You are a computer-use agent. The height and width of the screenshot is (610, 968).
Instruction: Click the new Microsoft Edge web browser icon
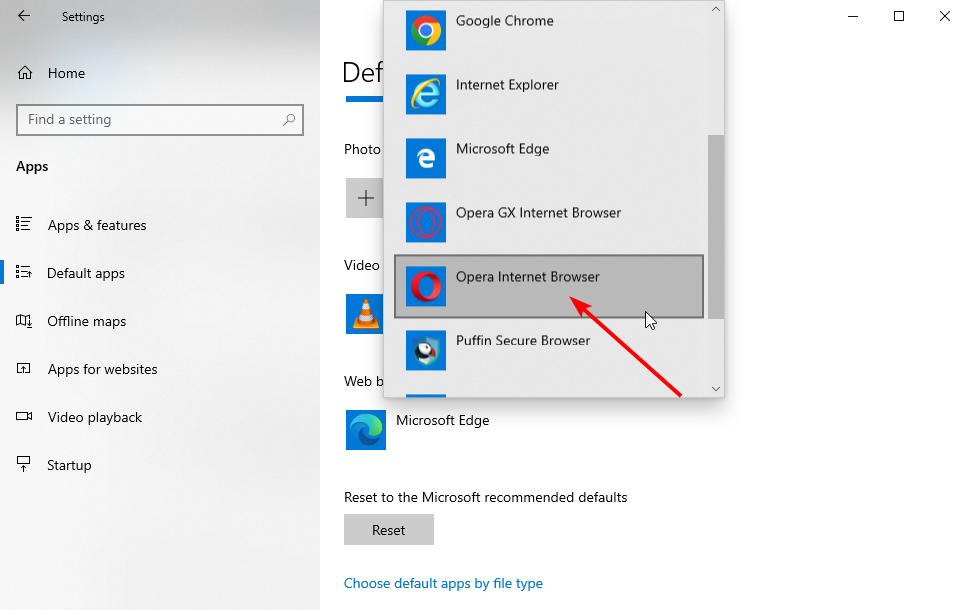tap(366, 430)
